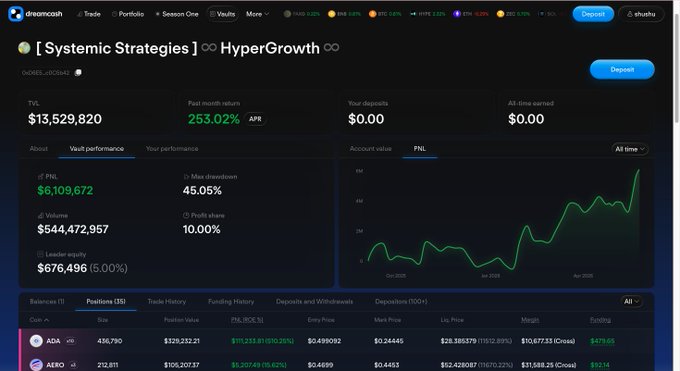Copy the vault address with copy icon

tap(78, 72)
